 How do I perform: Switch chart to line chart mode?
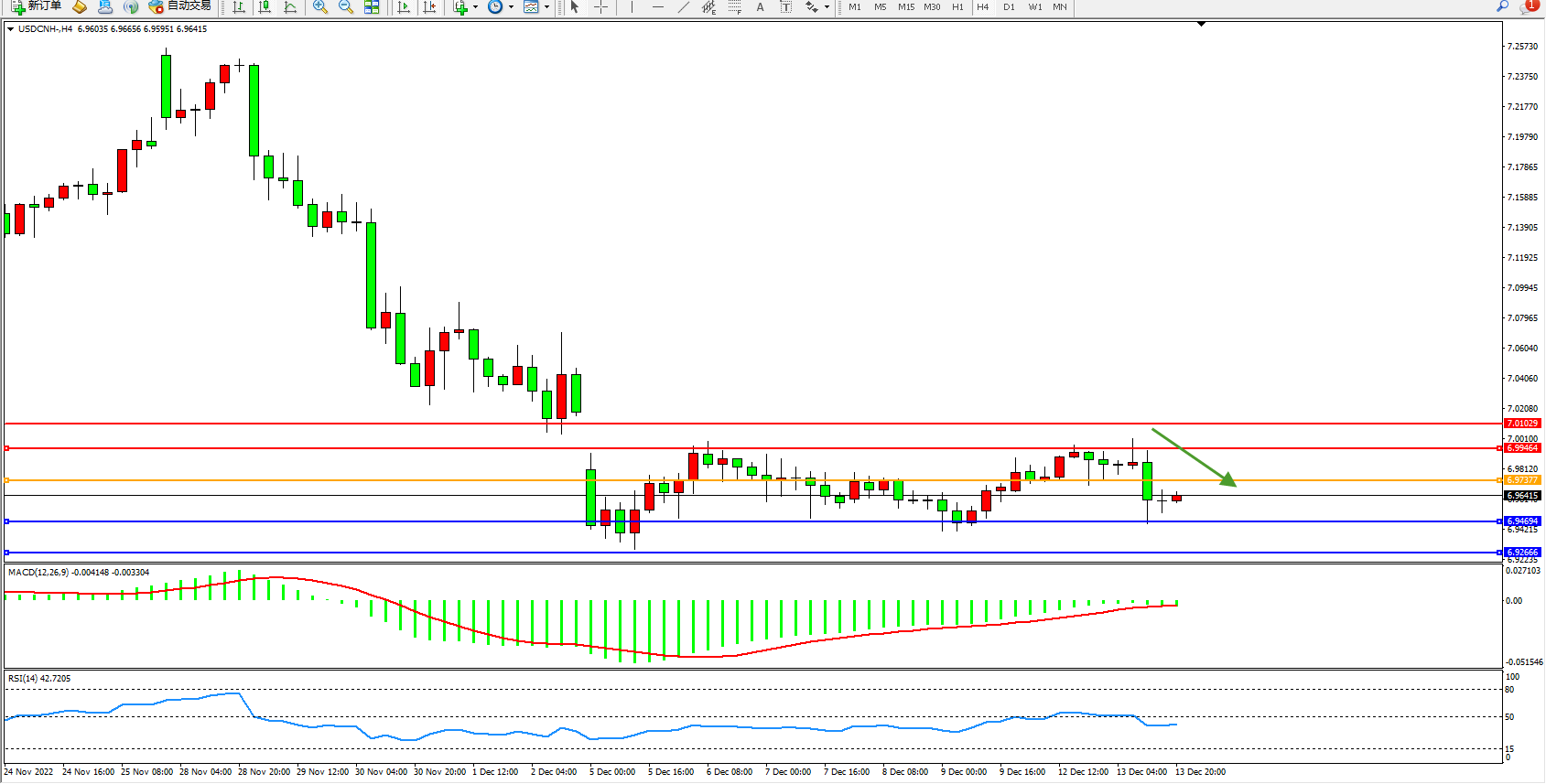(290, 7)
